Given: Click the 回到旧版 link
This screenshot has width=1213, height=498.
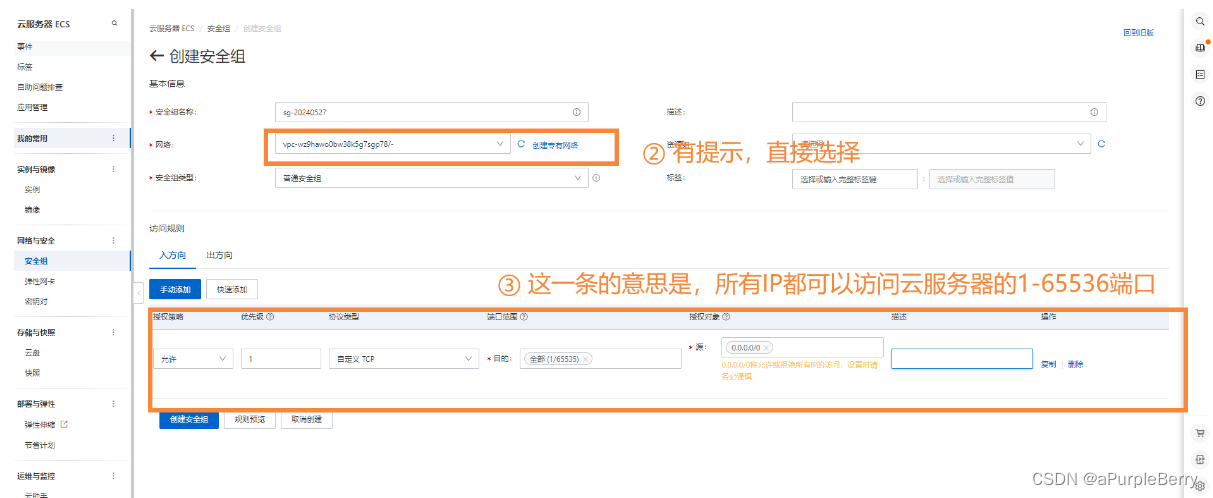Looking at the screenshot, I should click(x=1138, y=33).
